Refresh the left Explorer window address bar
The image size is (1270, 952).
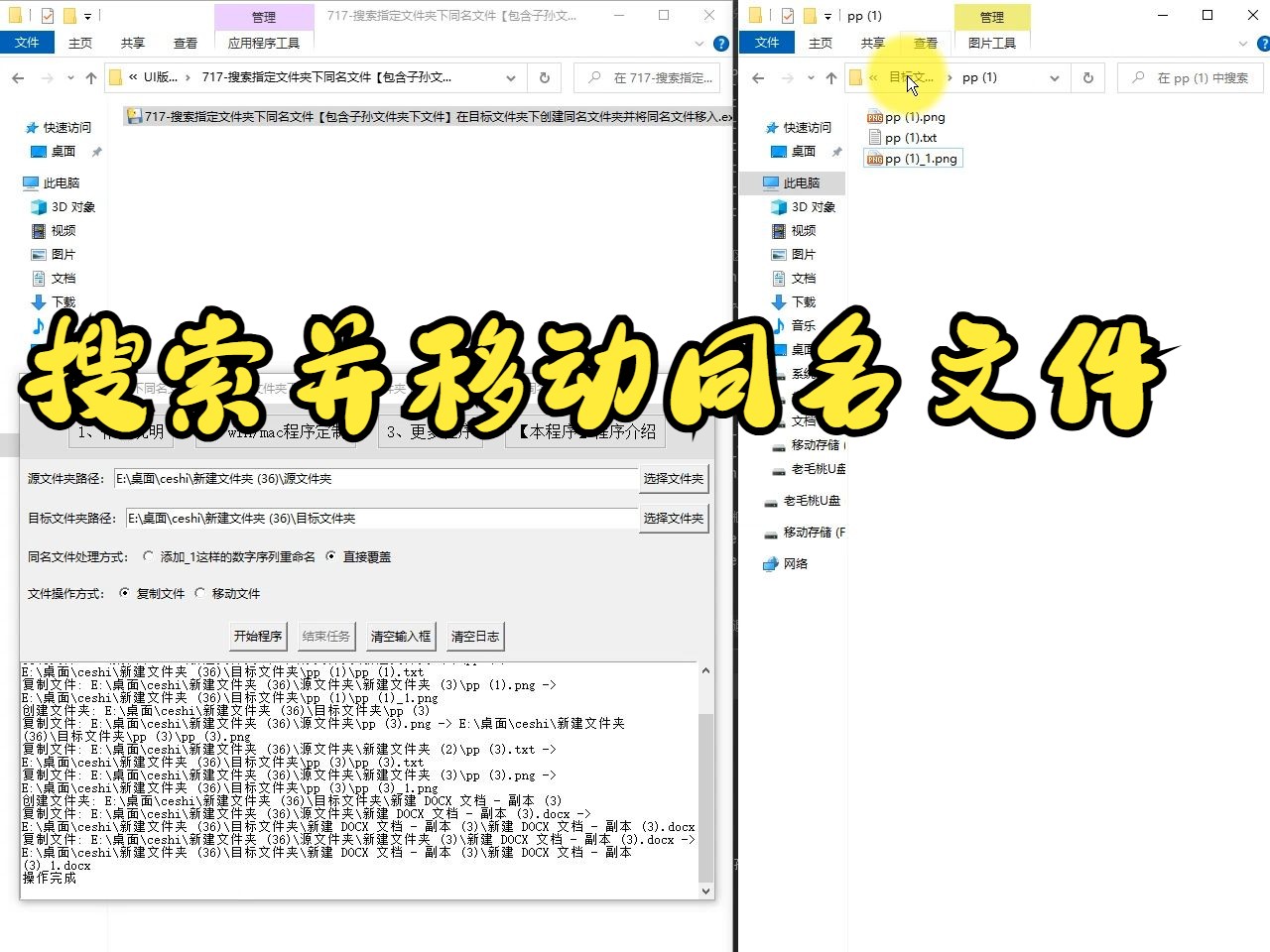click(x=545, y=77)
